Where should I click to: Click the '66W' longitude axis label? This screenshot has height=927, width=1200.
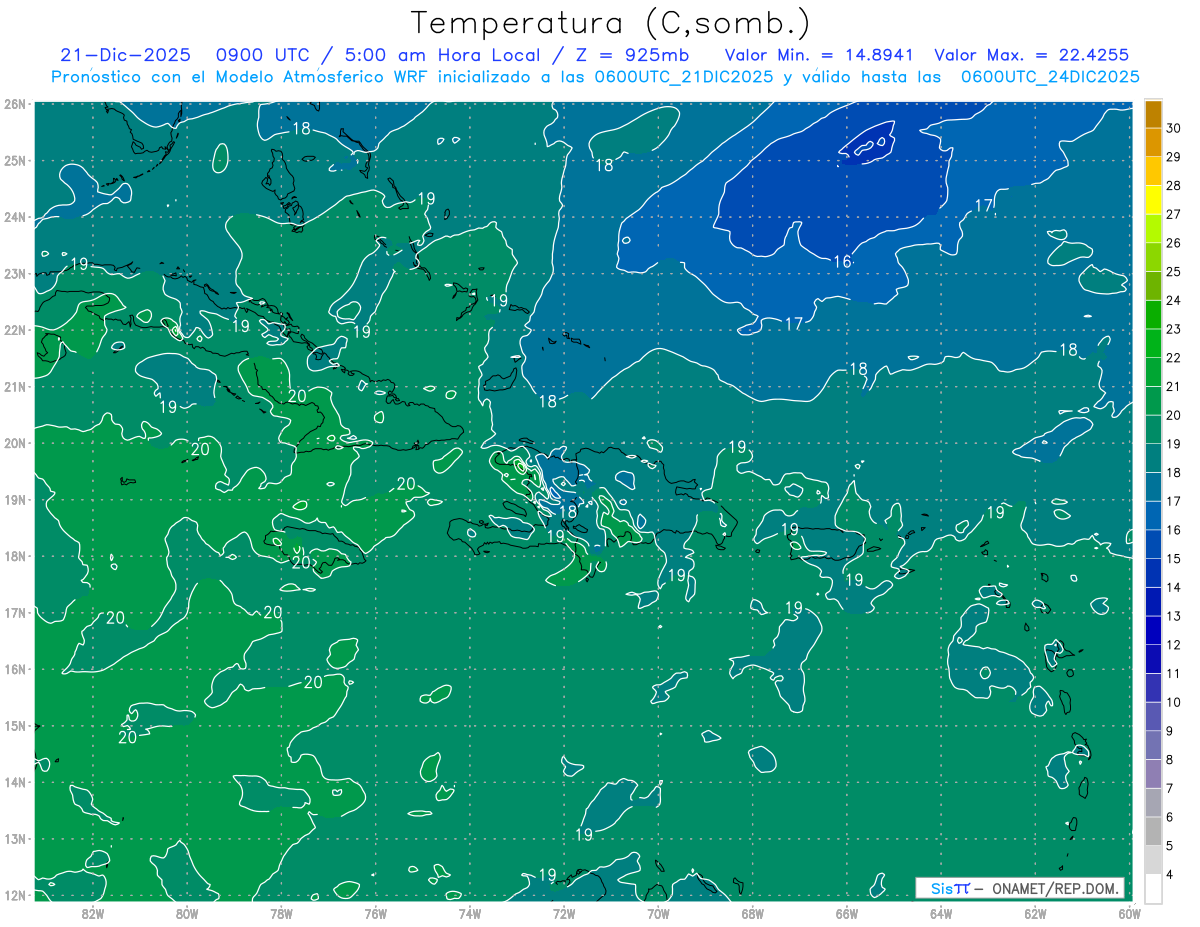[x=847, y=913]
